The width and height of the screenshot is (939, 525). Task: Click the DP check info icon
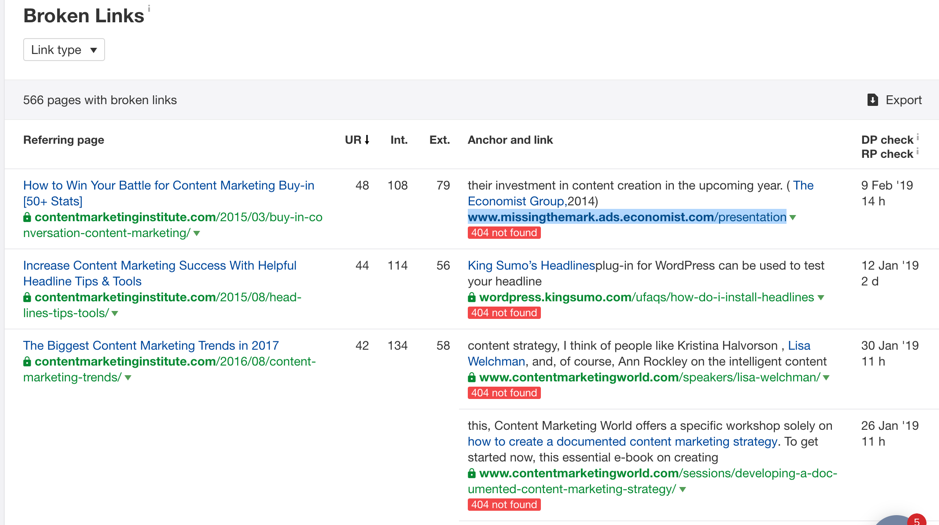pos(918,137)
